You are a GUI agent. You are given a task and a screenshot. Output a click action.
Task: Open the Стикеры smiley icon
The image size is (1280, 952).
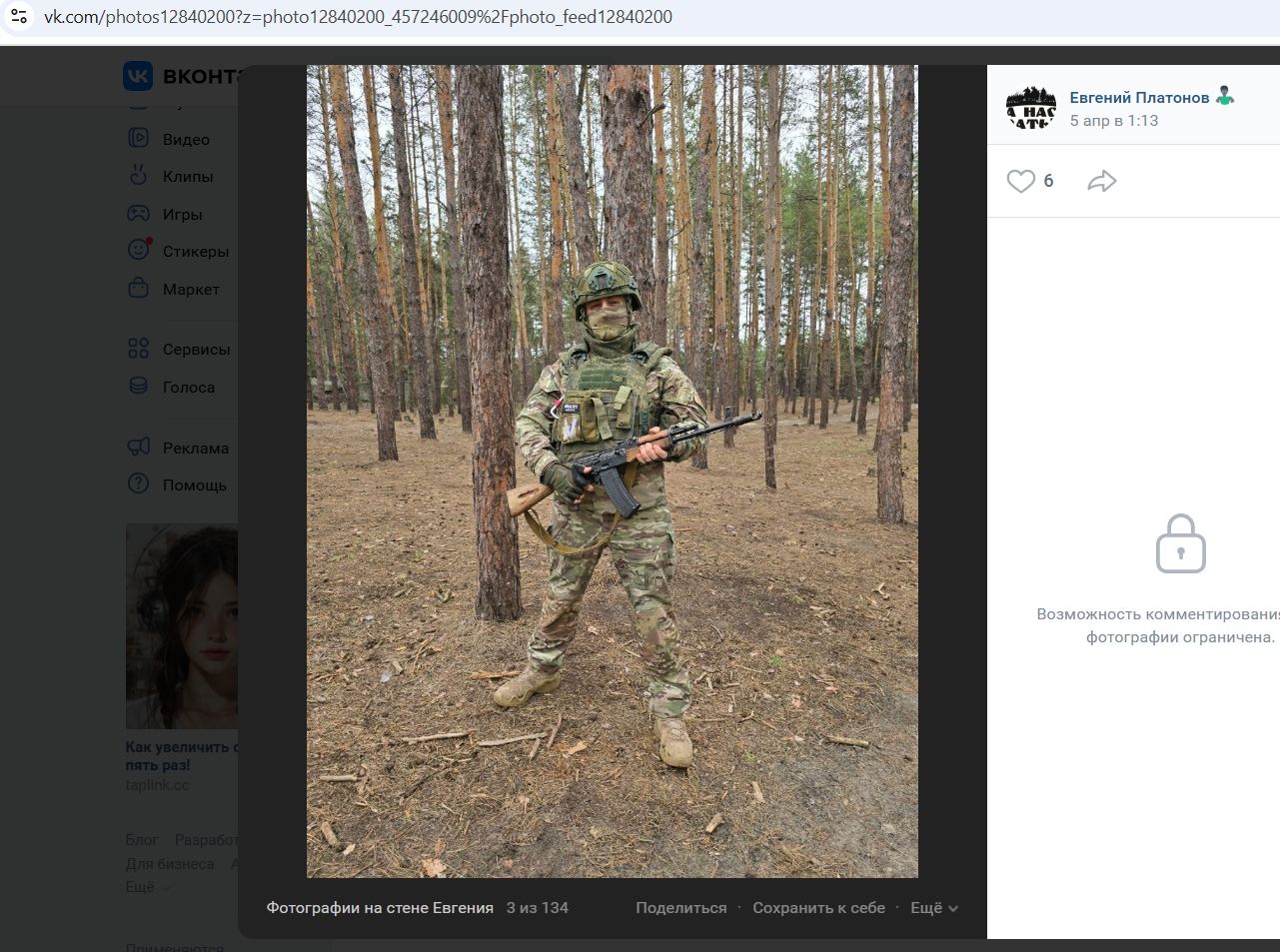coord(138,251)
